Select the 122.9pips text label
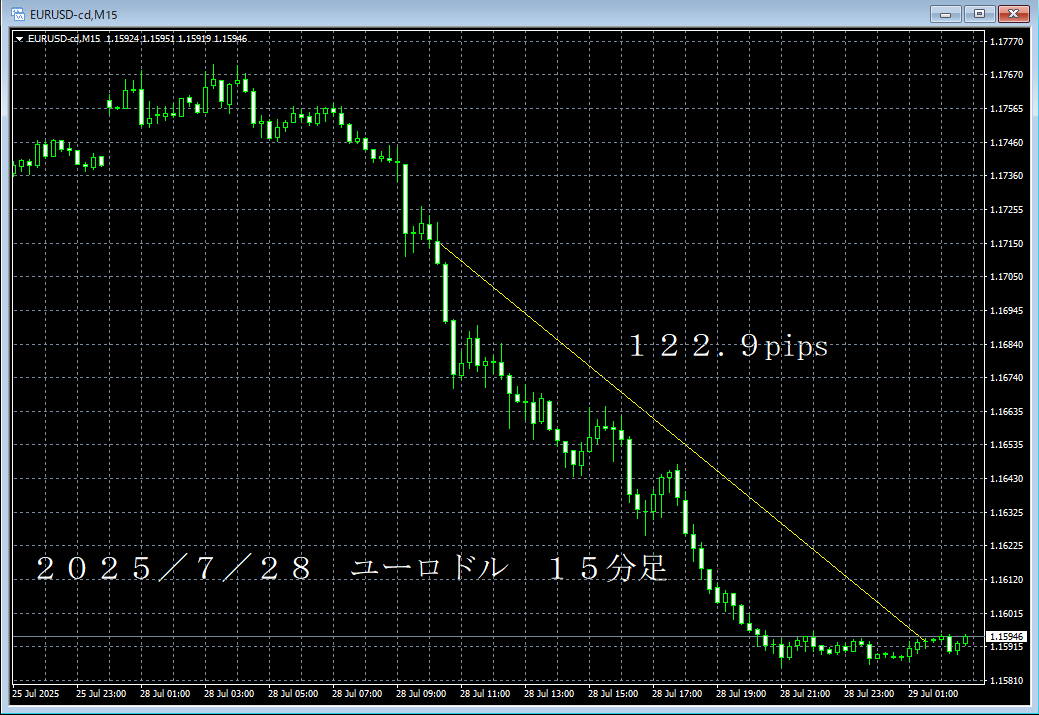 [x=728, y=347]
